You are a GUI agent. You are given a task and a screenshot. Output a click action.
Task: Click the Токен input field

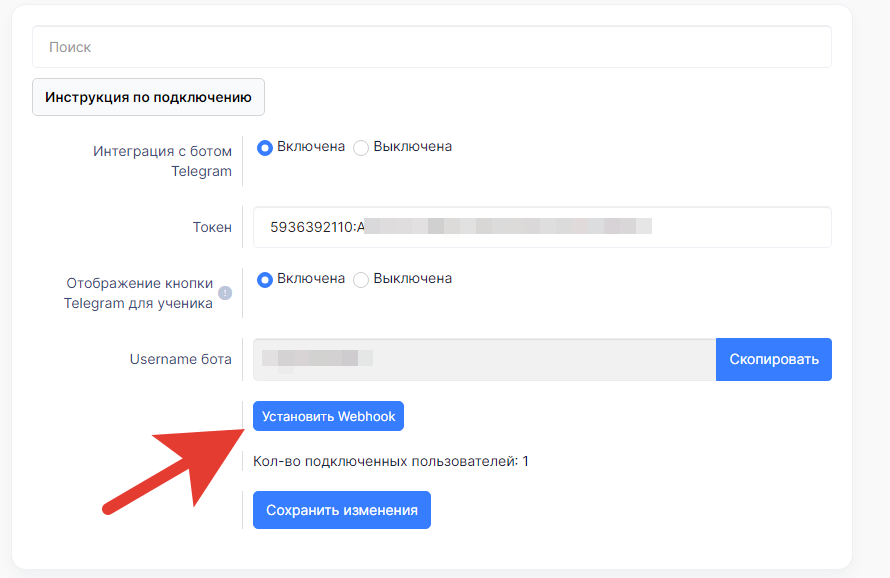pos(542,227)
